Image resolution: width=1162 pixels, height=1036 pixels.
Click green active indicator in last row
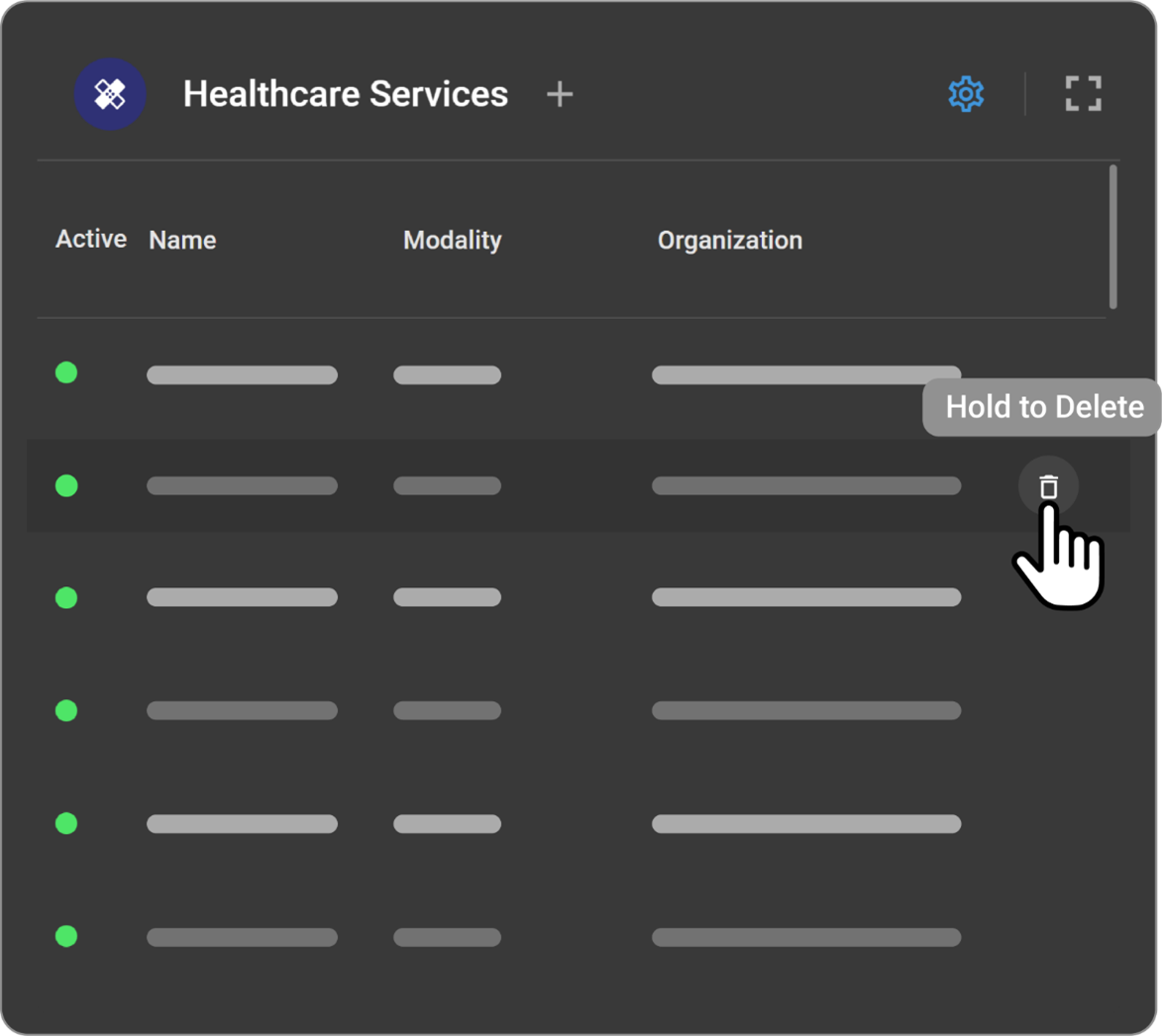[66, 936]
